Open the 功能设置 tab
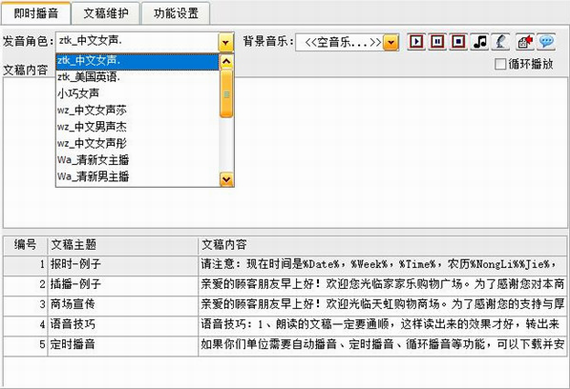This screenshot has width=570, height=389. click(176, 13)
